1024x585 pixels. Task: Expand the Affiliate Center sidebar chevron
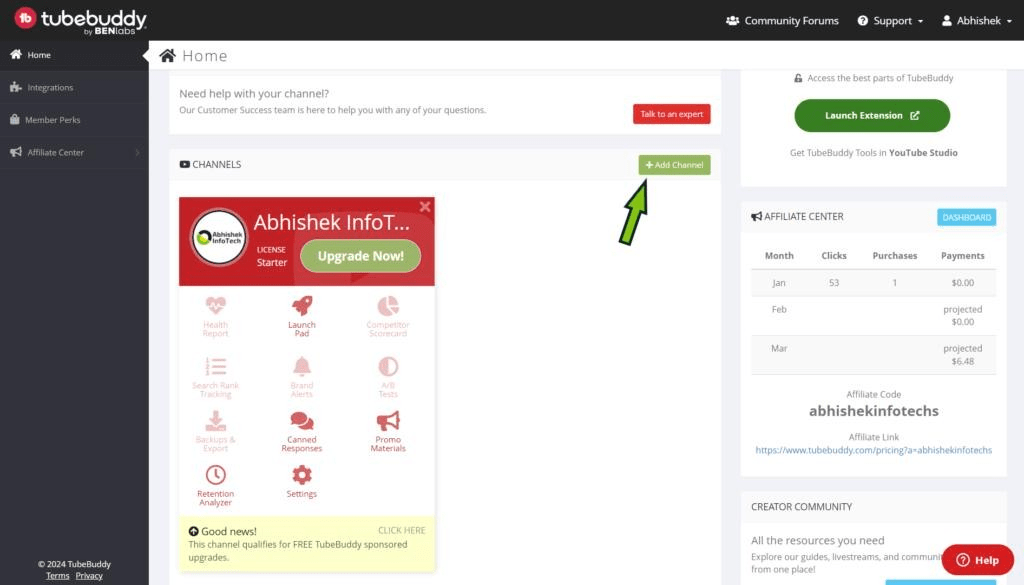pos(137,153)
